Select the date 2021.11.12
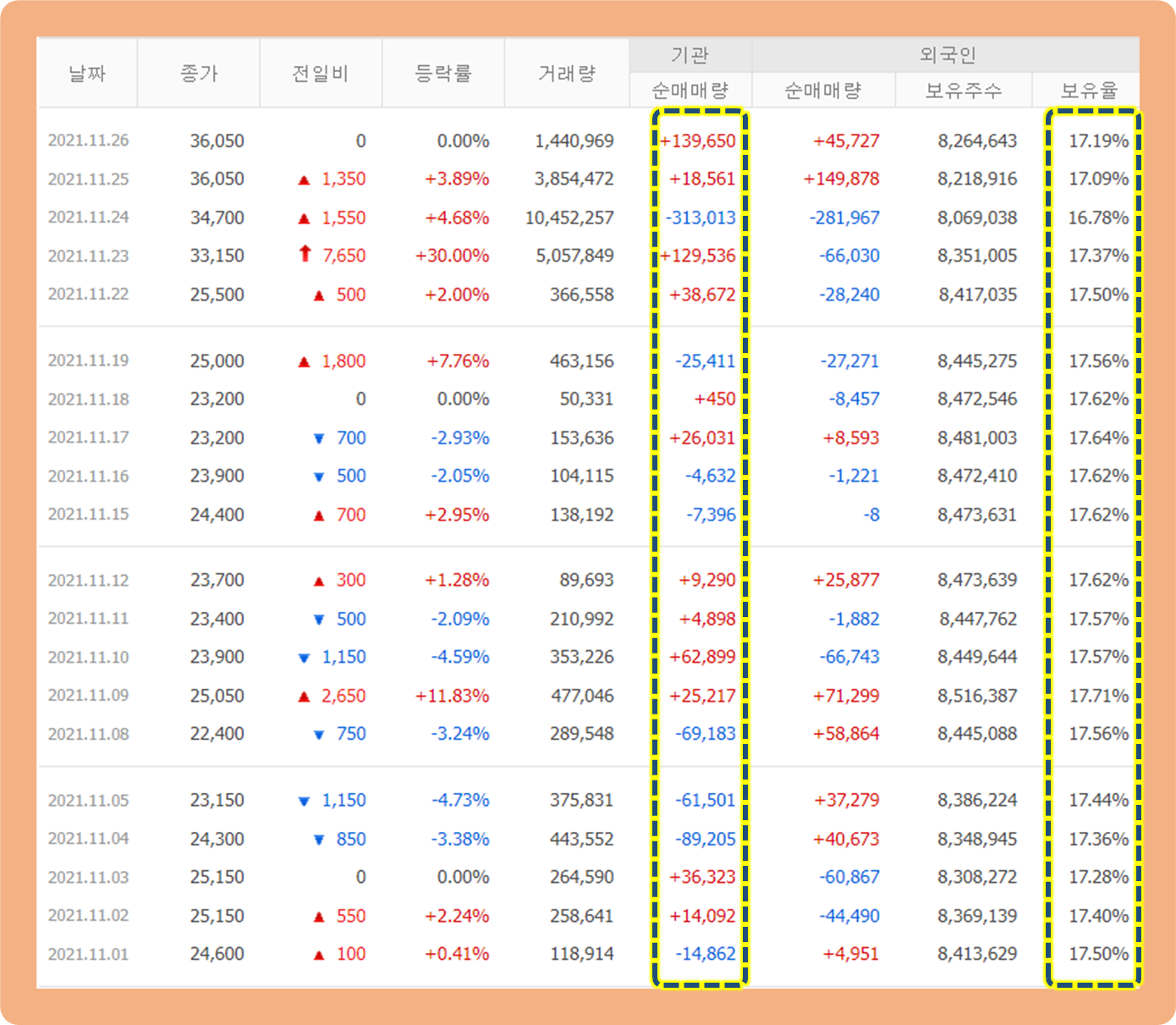Viewport: 1176px width, 1025px height. click(x=89, y=581)
